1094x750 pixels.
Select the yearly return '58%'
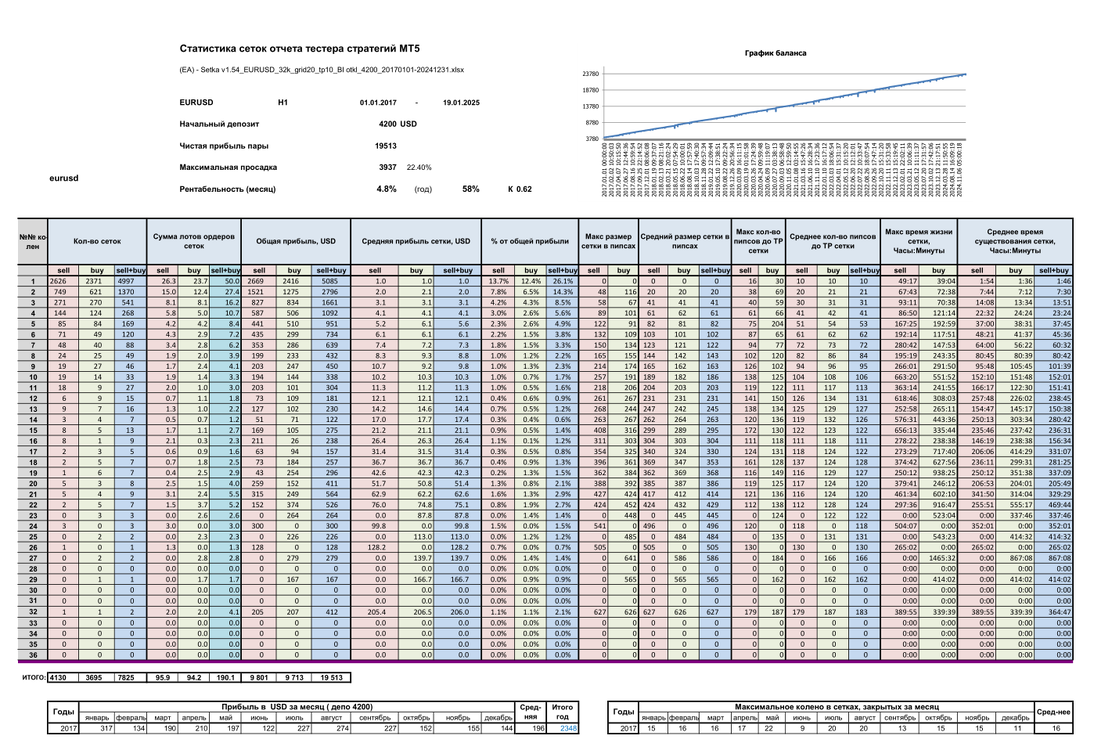pos(471,189)
